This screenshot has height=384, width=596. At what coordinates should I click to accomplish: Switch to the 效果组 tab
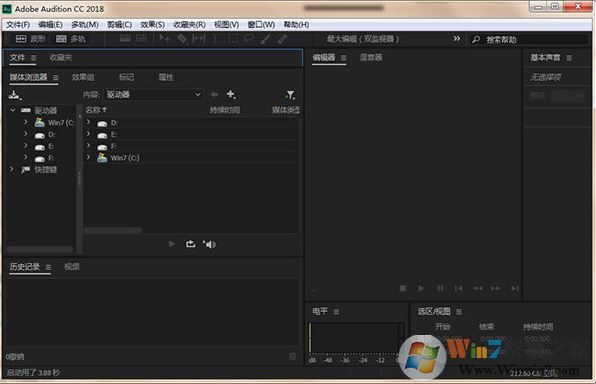(x=83, y=77)
